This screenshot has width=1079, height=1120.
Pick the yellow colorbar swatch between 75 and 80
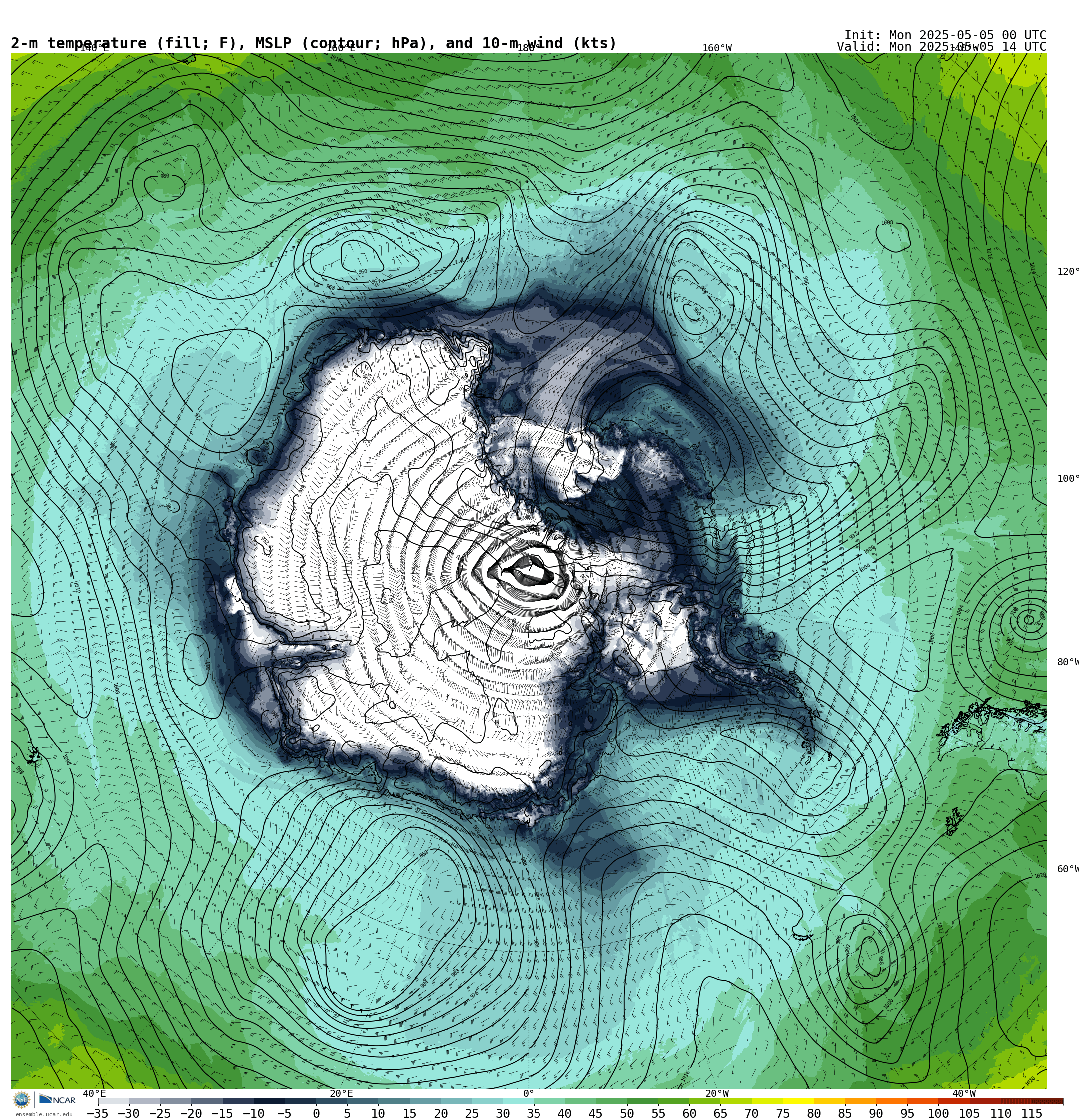pos(798,1101)
